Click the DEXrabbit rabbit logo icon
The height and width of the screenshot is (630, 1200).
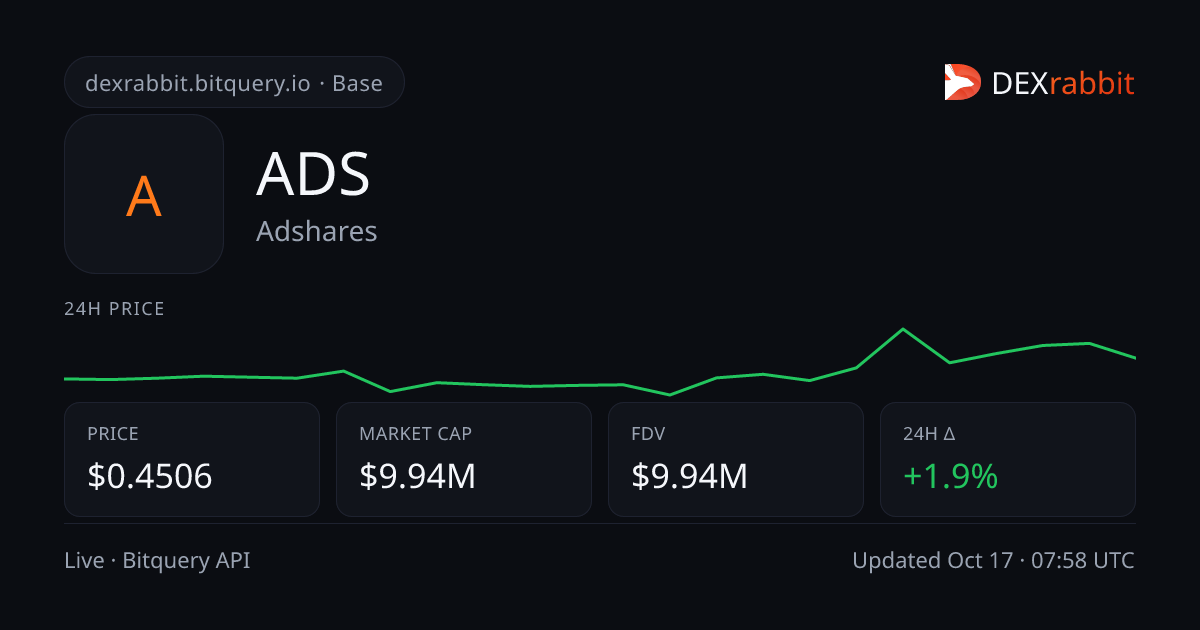(962, 82)
